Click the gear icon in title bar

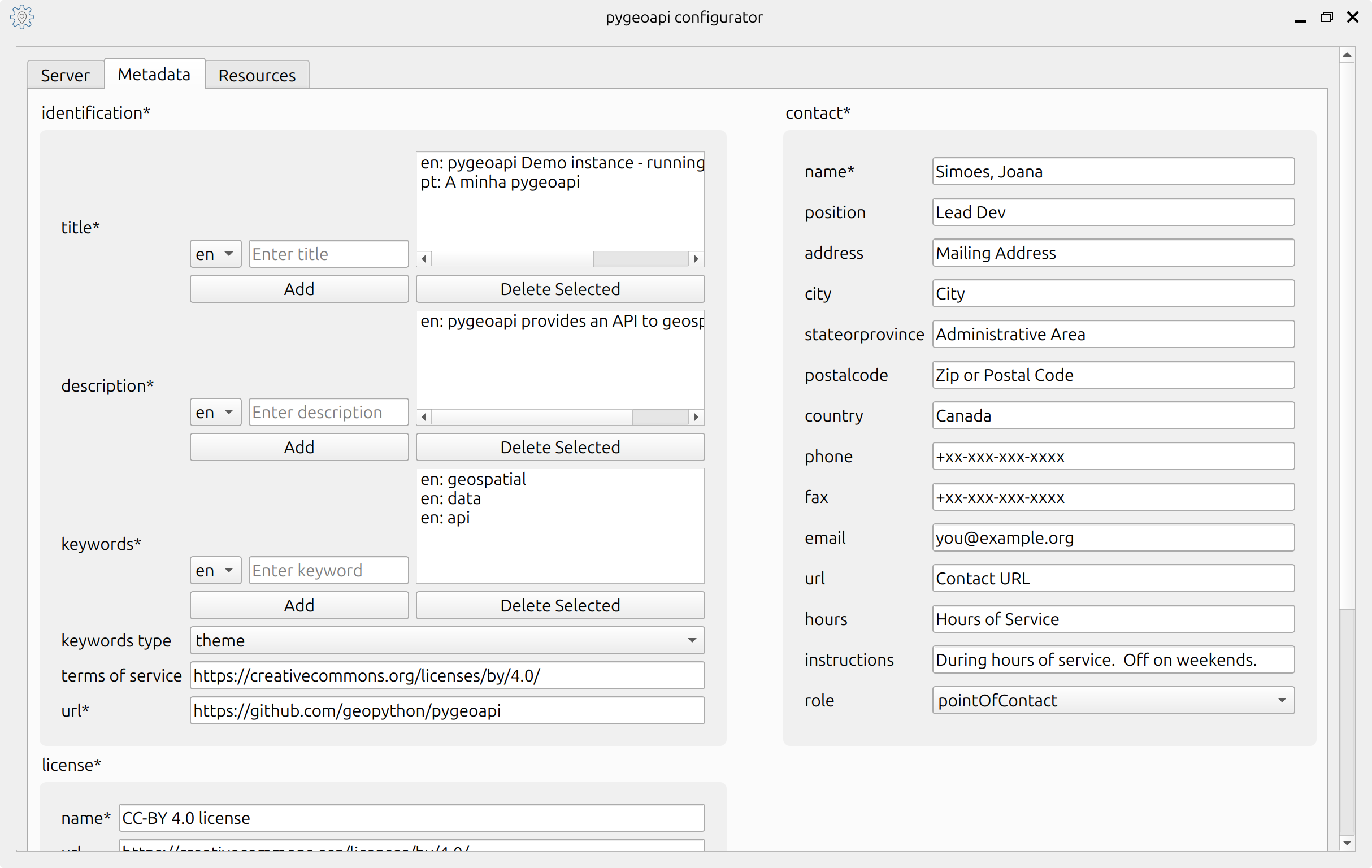[21, 17]
